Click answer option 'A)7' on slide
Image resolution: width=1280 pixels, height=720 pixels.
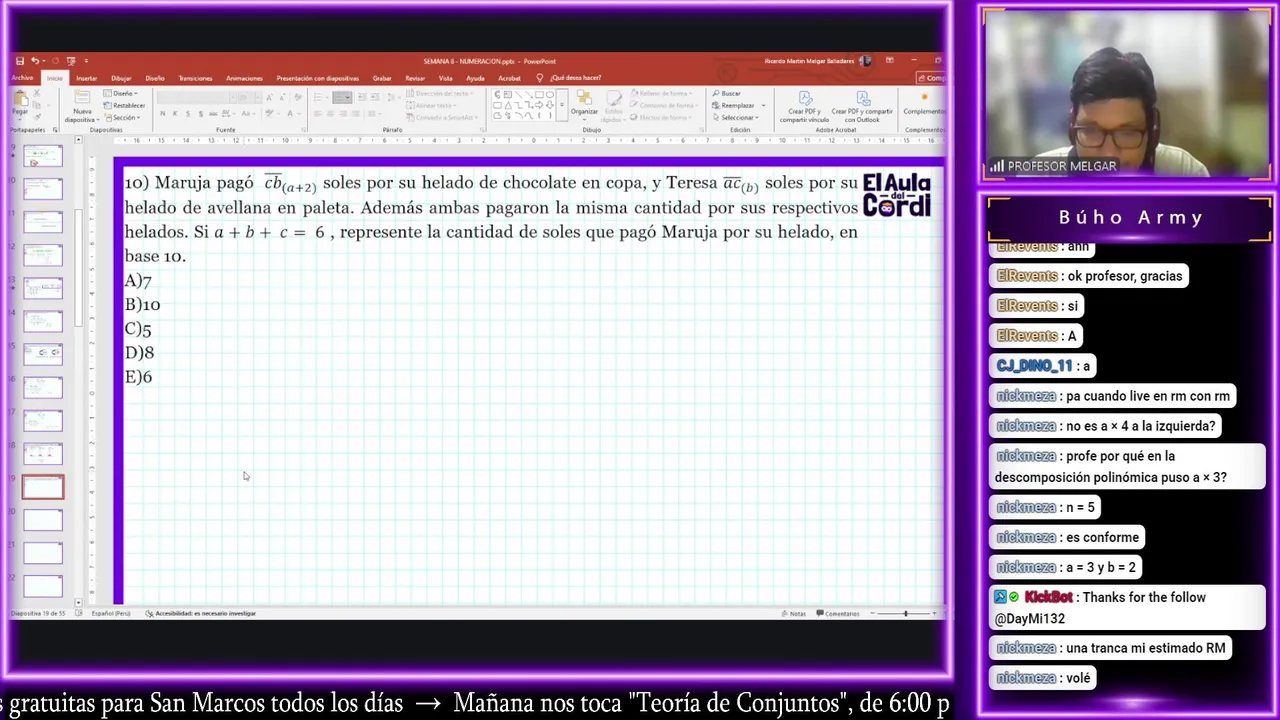pos(138,281)
